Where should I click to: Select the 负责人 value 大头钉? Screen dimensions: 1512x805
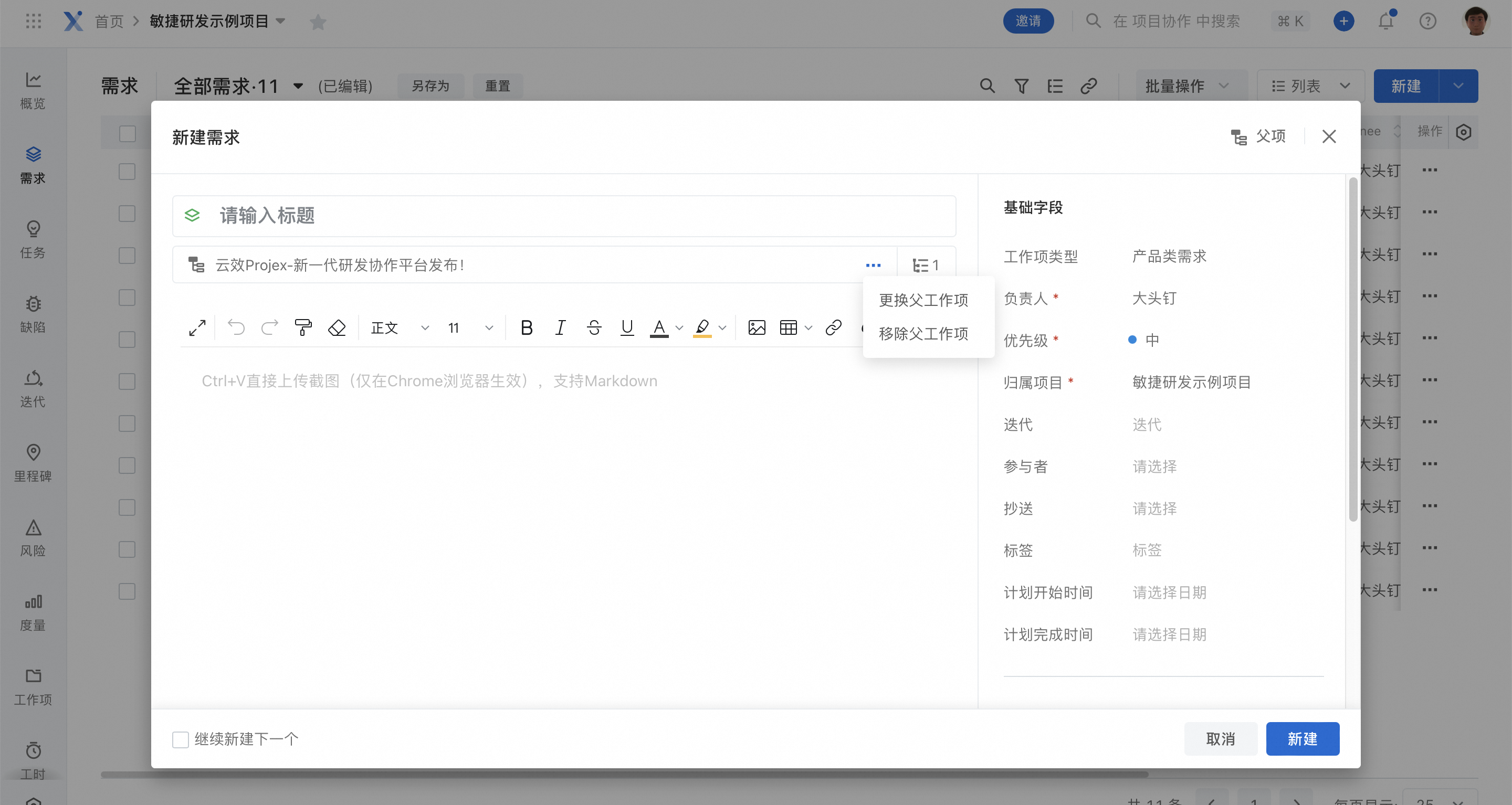click(1154, 299)
